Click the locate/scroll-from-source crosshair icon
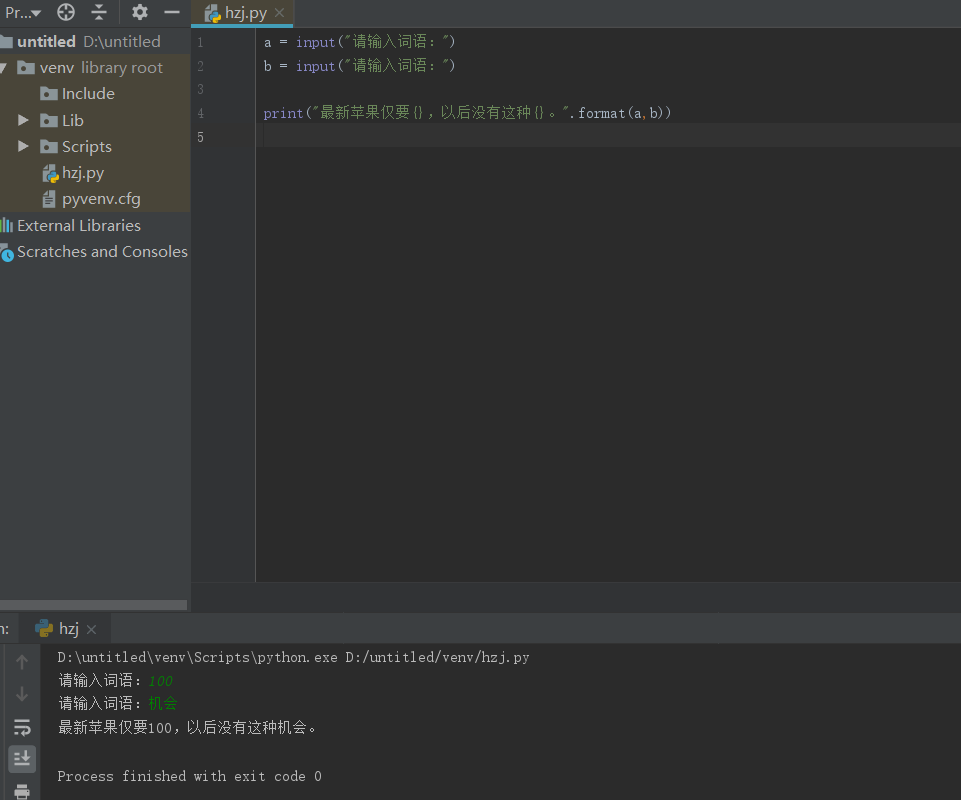 (x=66, y=12)
